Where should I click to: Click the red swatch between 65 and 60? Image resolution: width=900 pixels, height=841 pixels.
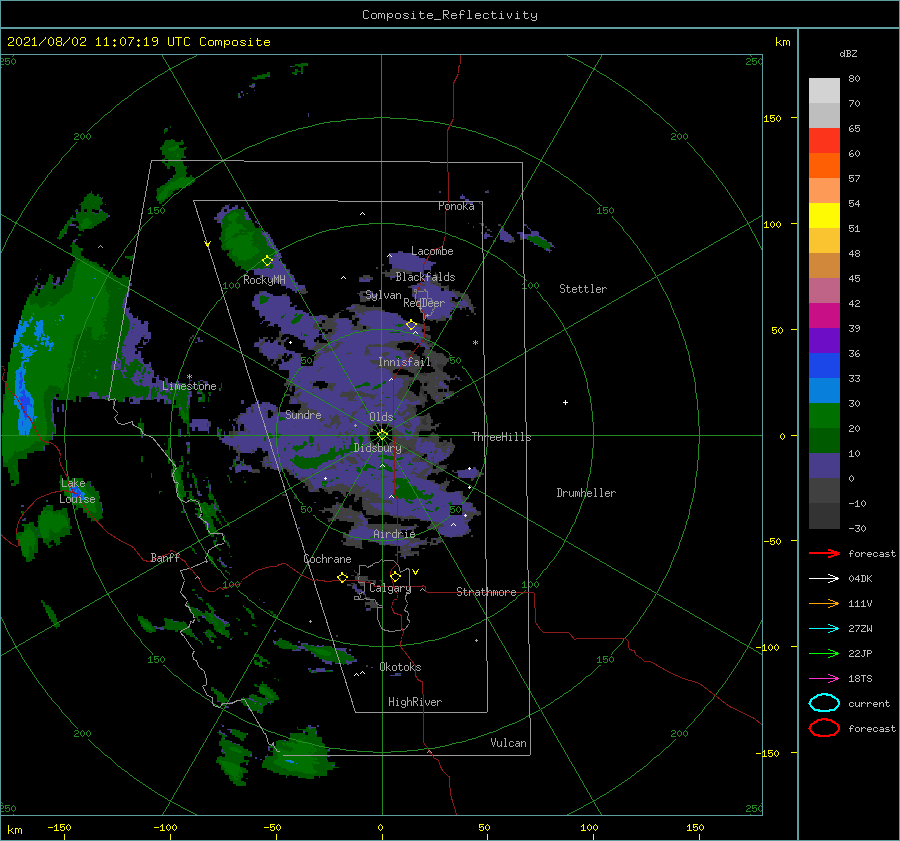click(824, 141)
